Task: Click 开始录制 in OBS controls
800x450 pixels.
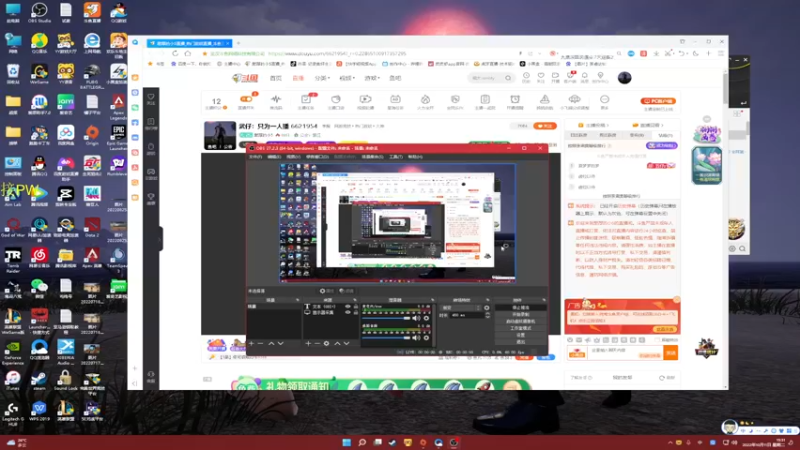Action: (x=520, y=315)
